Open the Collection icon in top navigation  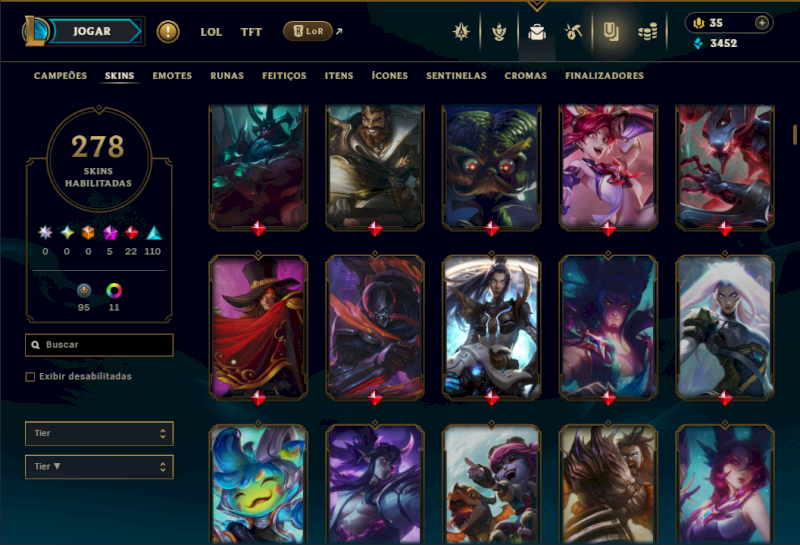pyautogui.click(x=611, y=32)
